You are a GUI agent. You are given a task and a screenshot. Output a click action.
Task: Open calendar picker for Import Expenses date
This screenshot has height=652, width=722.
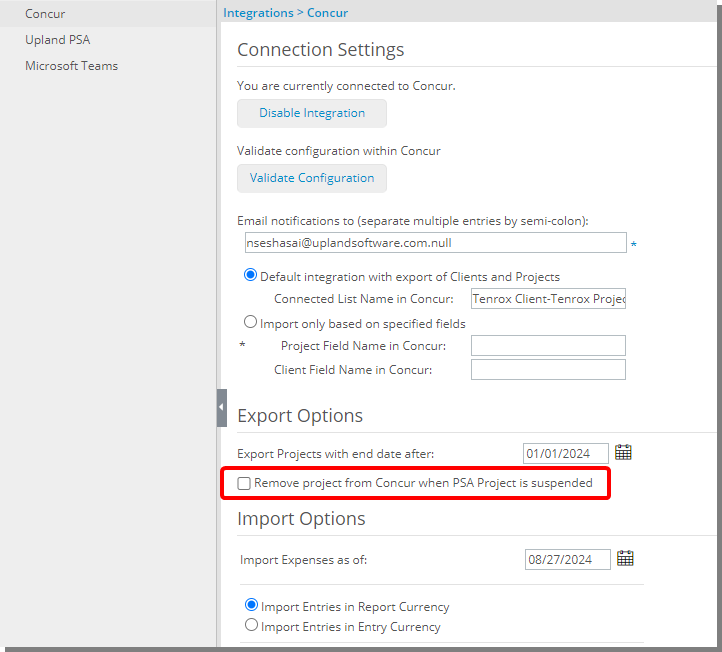point(625,559)
